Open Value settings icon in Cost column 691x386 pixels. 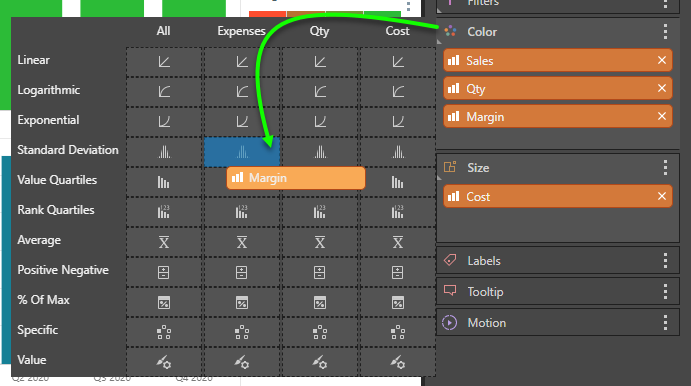click(x=398, y=362)
